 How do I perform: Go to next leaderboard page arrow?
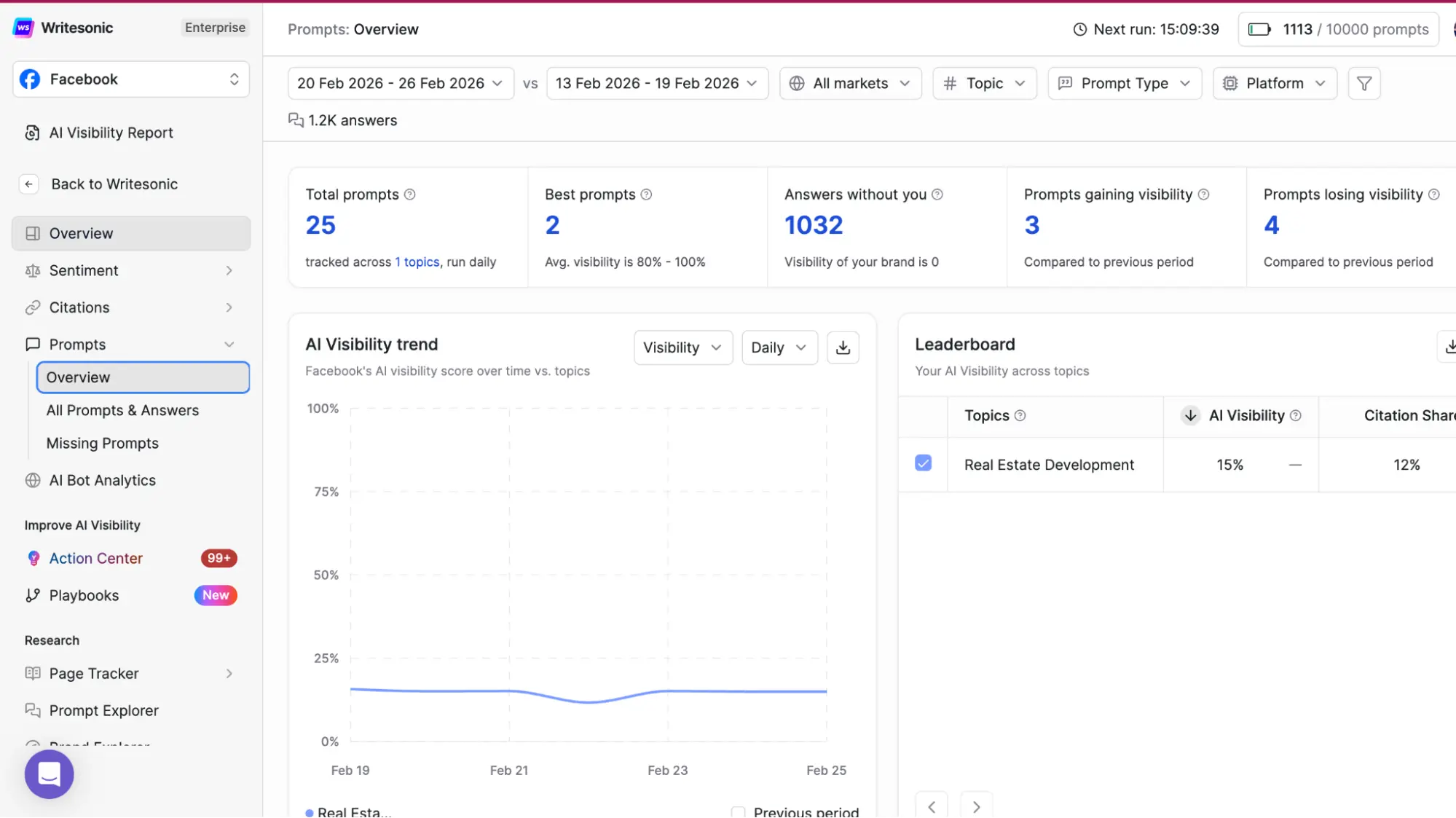click(x=976, y=806)
